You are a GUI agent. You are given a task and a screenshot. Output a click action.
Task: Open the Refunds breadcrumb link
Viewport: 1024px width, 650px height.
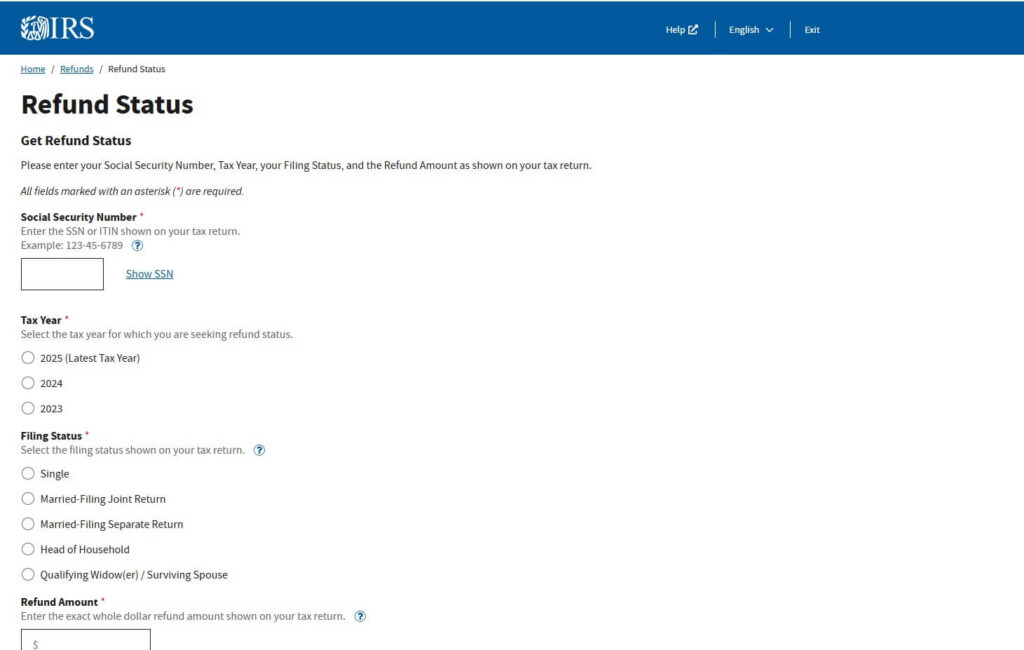pyautogui.click(x=77, y=69)
